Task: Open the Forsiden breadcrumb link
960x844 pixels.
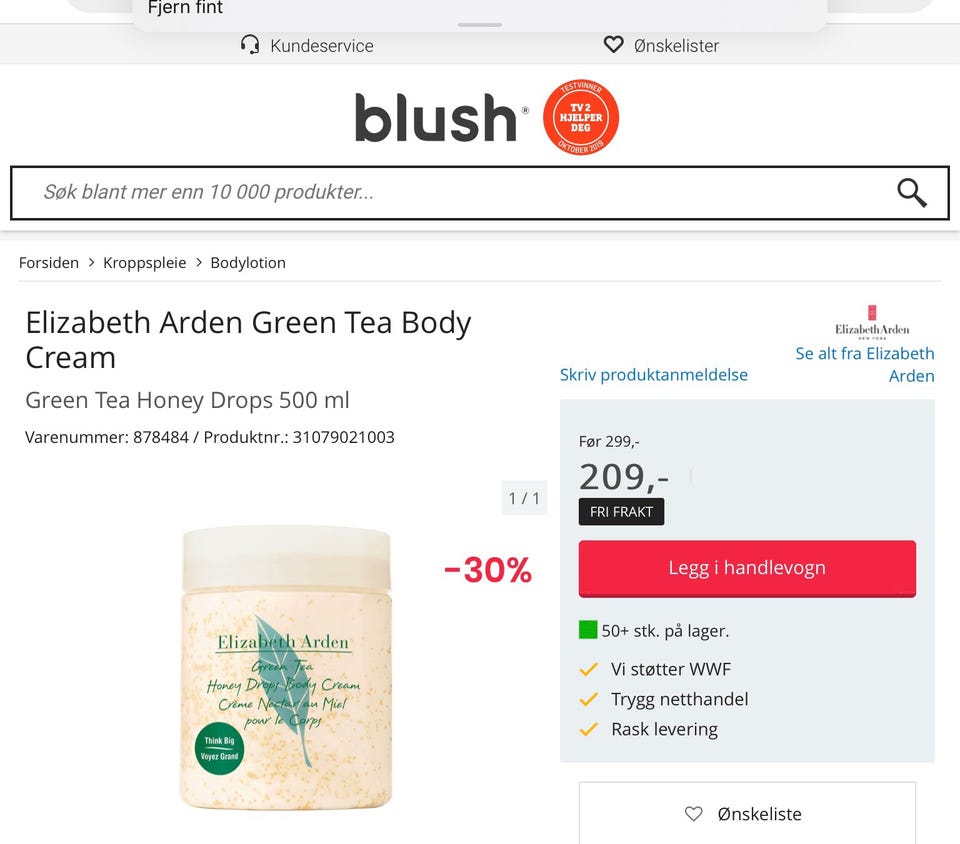Action: click(x=49, y=263)
